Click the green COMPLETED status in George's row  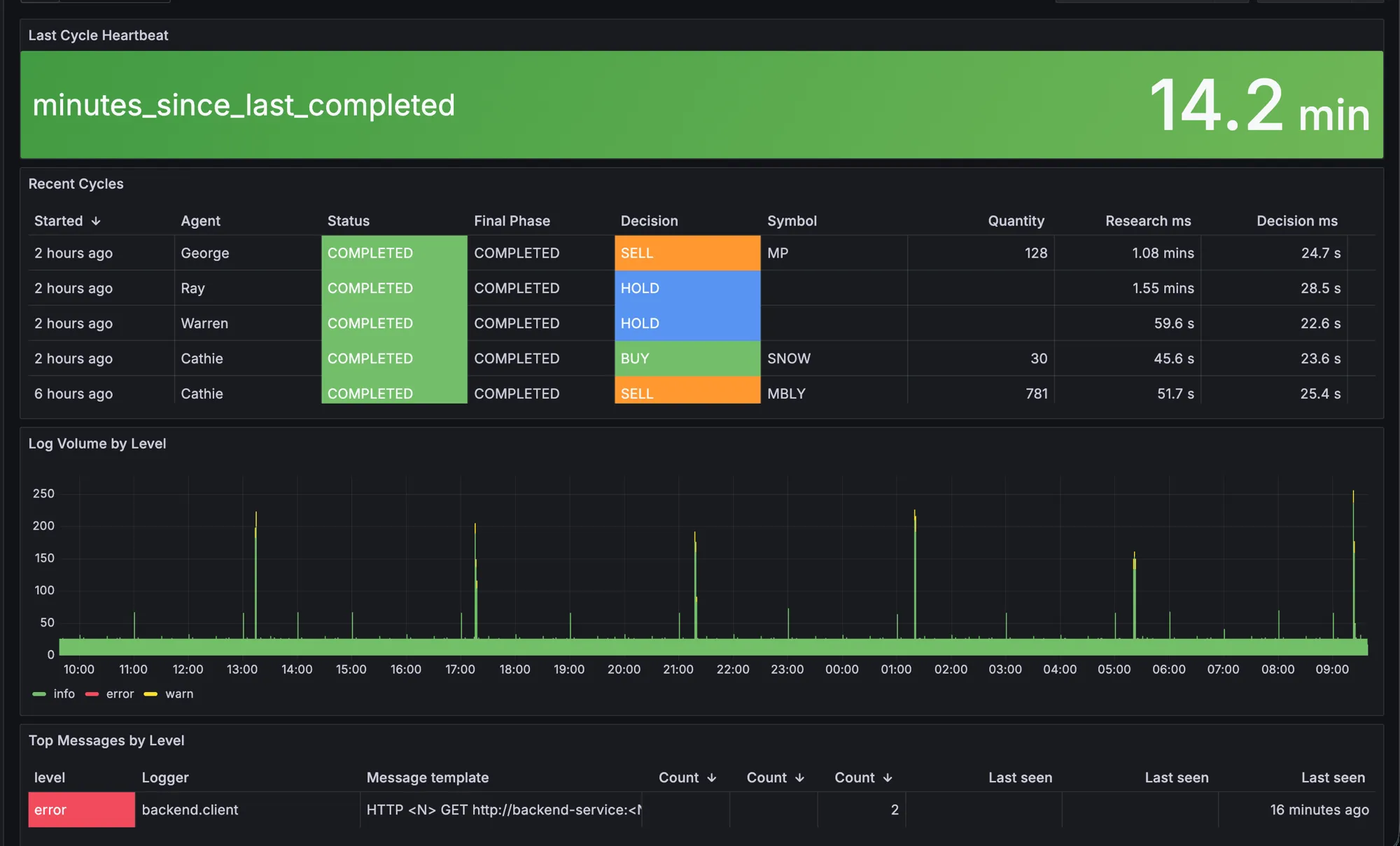pyautogui.click(x=394, y=253)
